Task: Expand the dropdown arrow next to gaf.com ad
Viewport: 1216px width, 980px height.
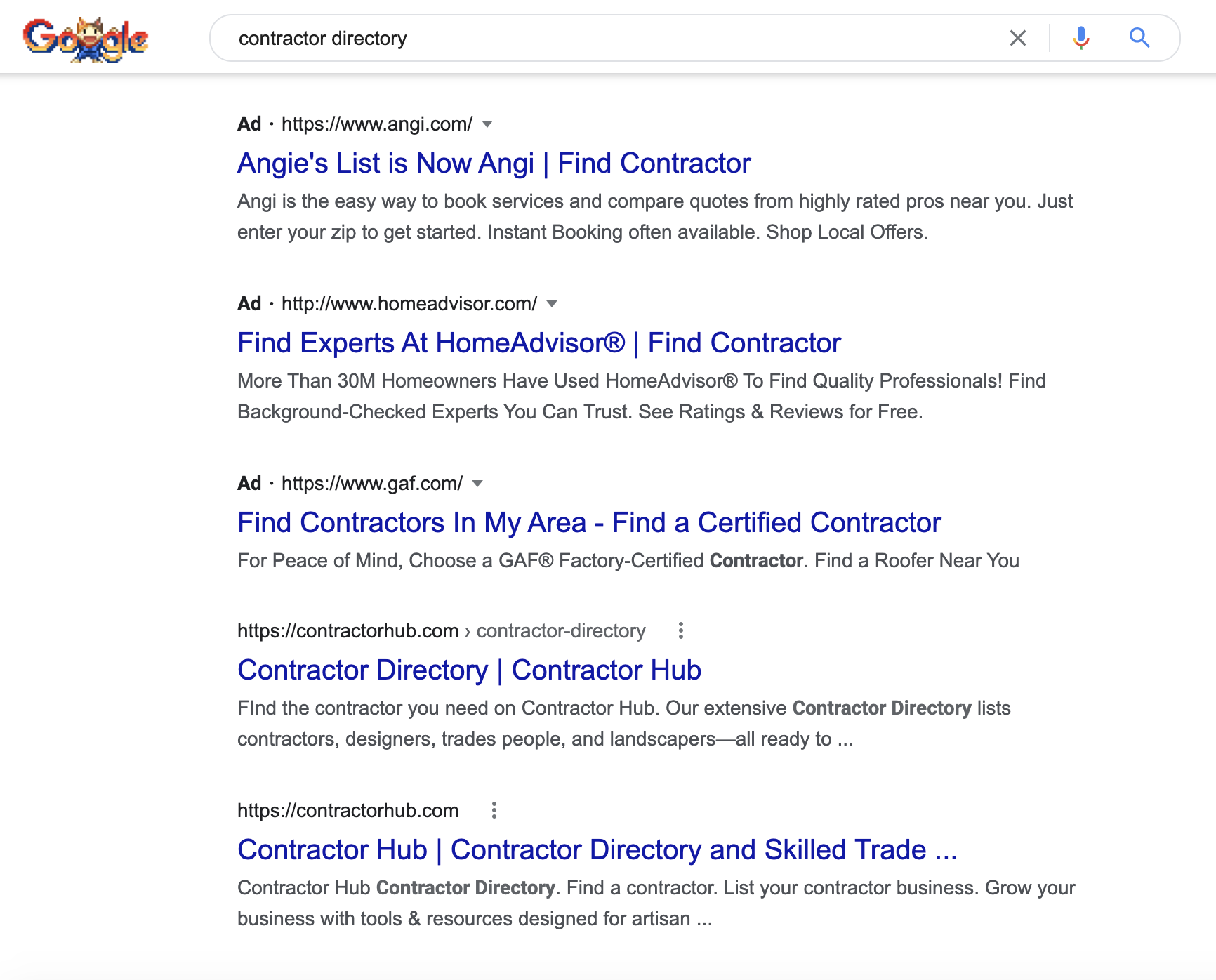Action: tap(477, 484)
